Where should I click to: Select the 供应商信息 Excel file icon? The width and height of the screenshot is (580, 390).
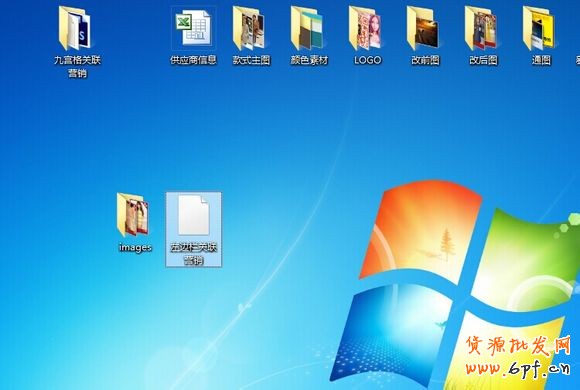(193, 28)
